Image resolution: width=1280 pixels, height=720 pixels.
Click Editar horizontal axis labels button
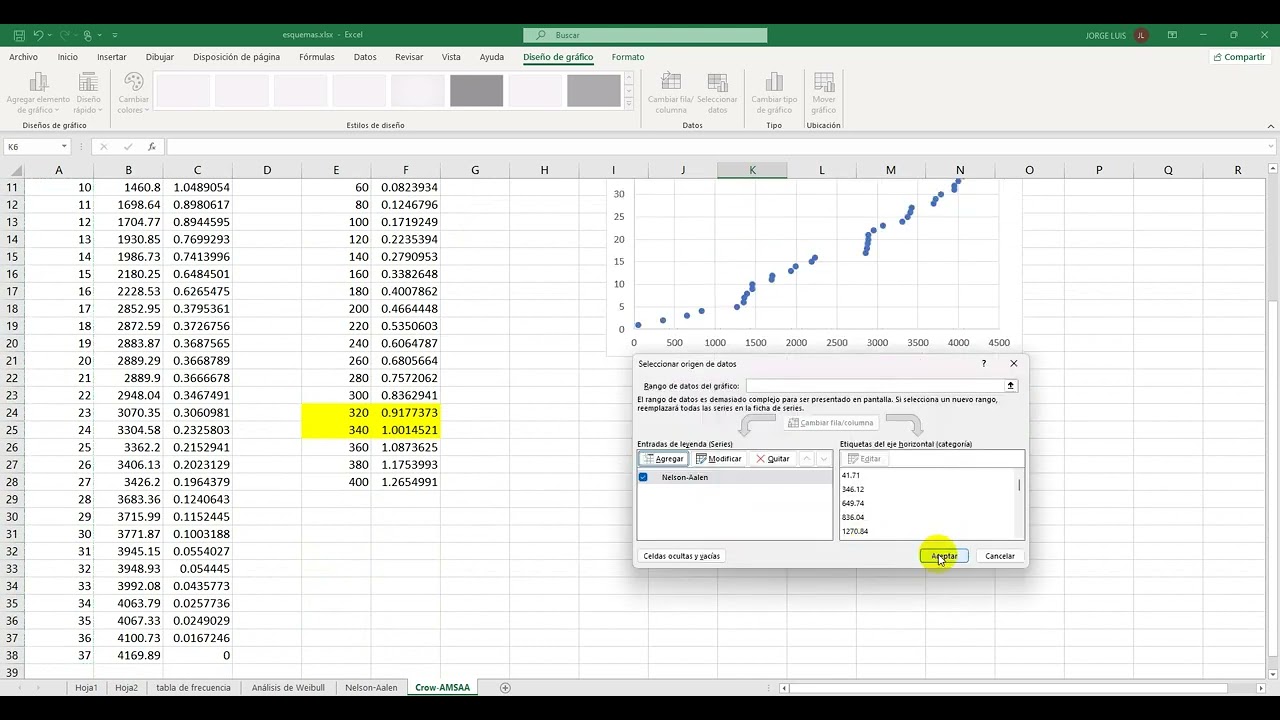tap(866, 459)
